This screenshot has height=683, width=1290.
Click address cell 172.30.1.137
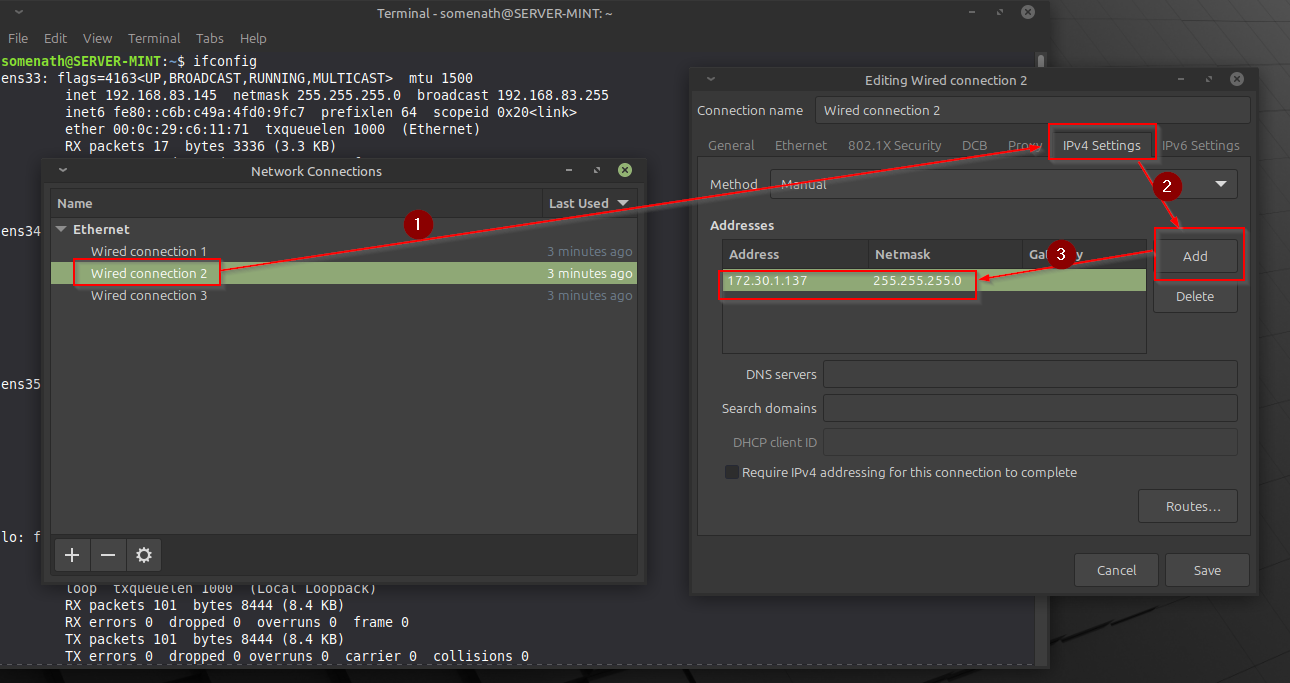click(x=767, y=281)
